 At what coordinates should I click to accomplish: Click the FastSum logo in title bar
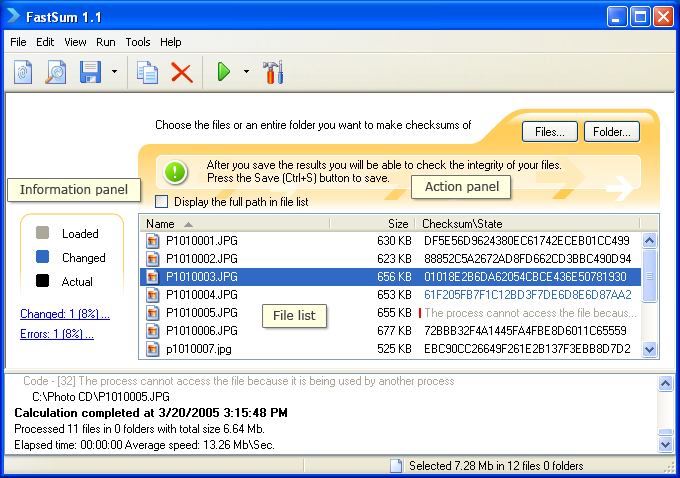click(x=13, y=16)
